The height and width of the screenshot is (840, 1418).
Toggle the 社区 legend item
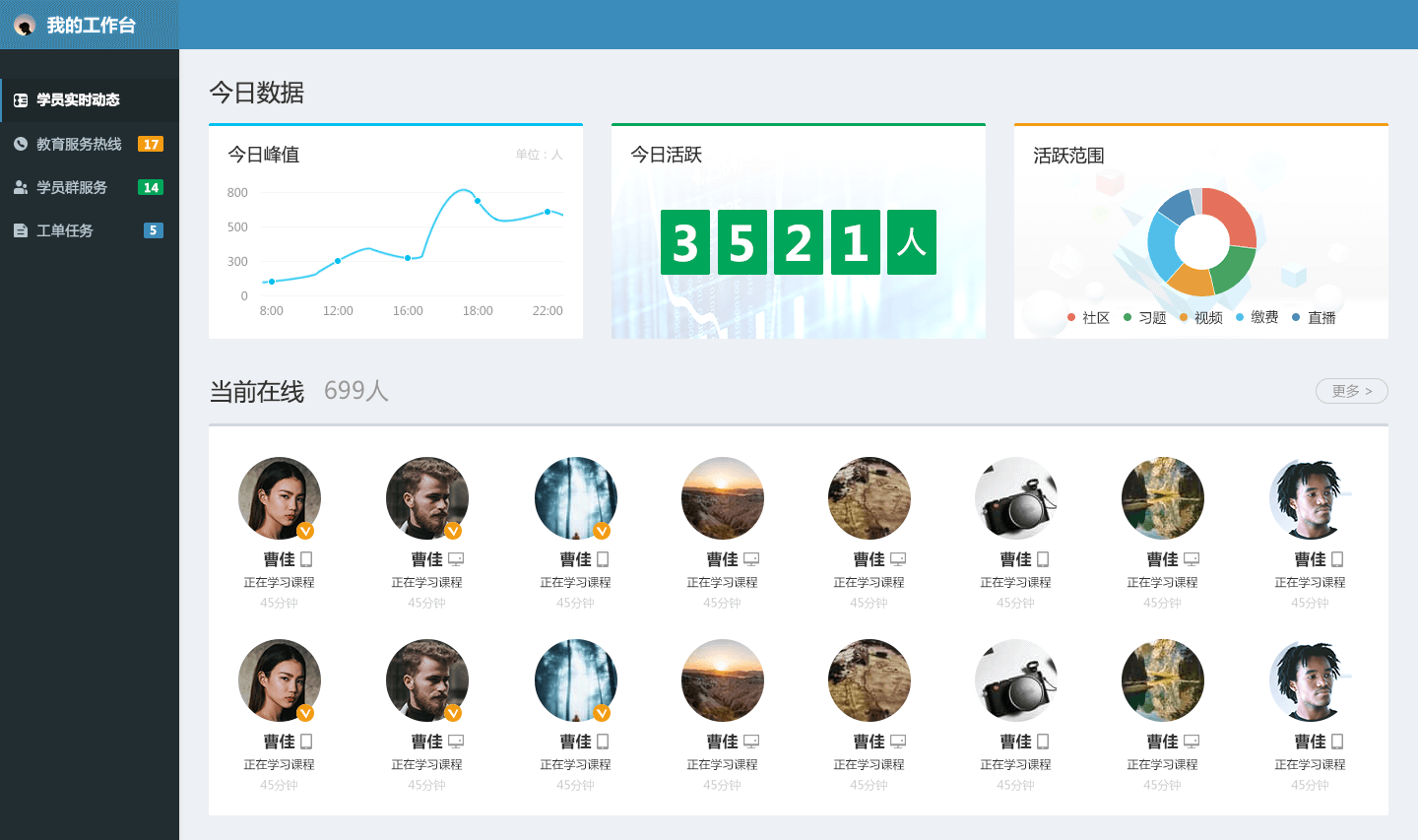click(1089, 317)
